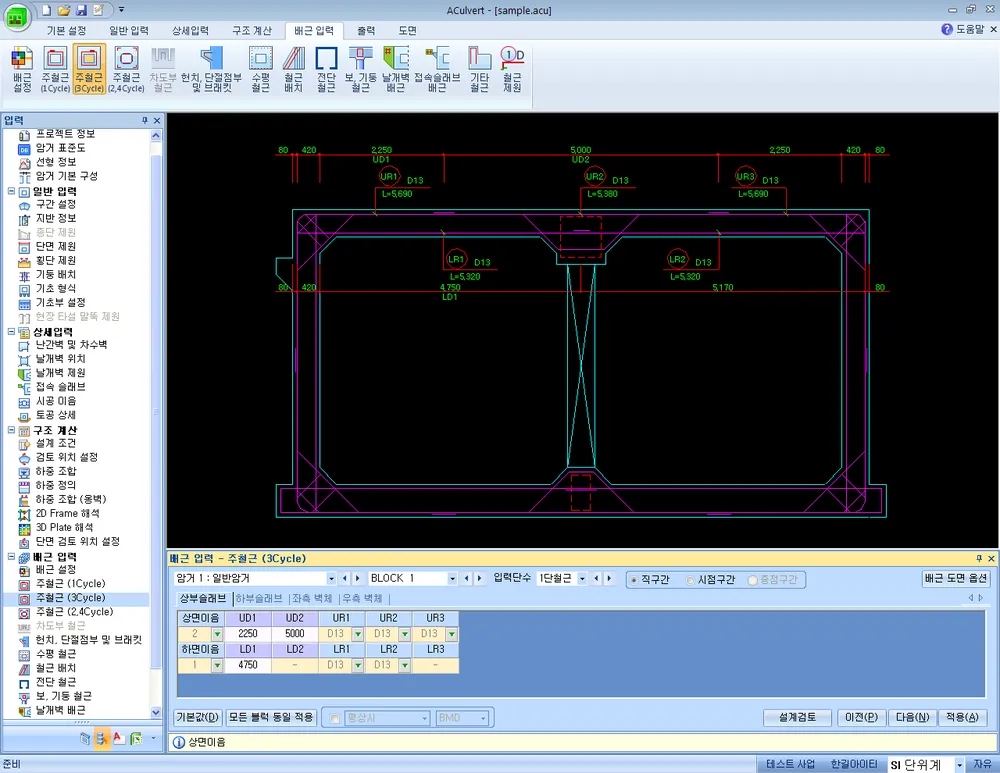
Task: Open the 1단철근 dropdown
Action: pyautogui.click(x=582, y=578)
